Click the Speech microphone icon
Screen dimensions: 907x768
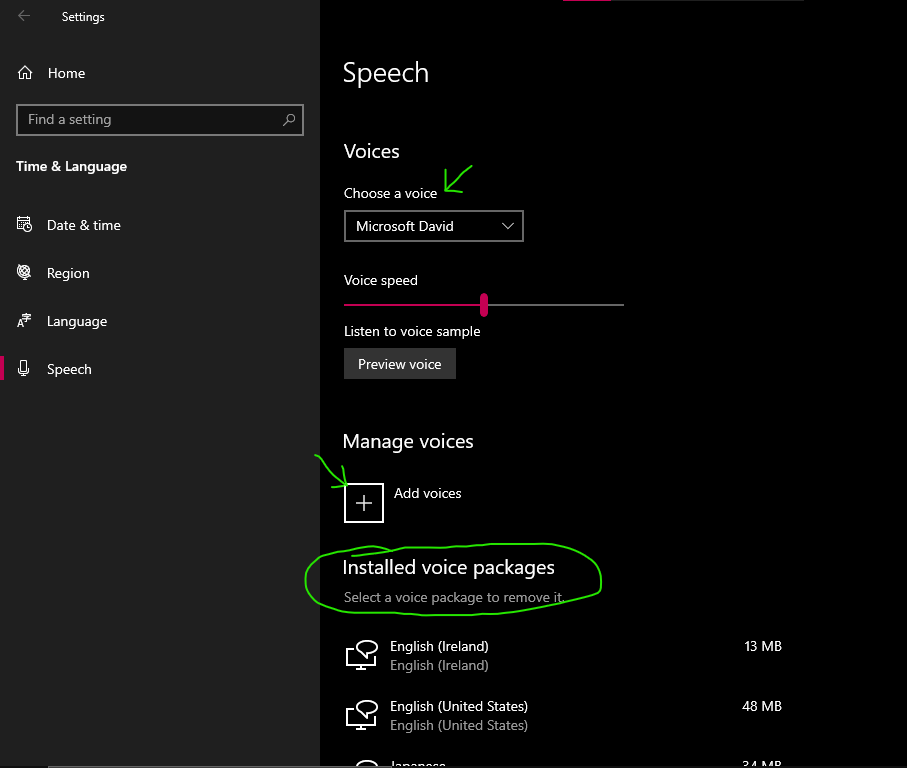point(25,369)
